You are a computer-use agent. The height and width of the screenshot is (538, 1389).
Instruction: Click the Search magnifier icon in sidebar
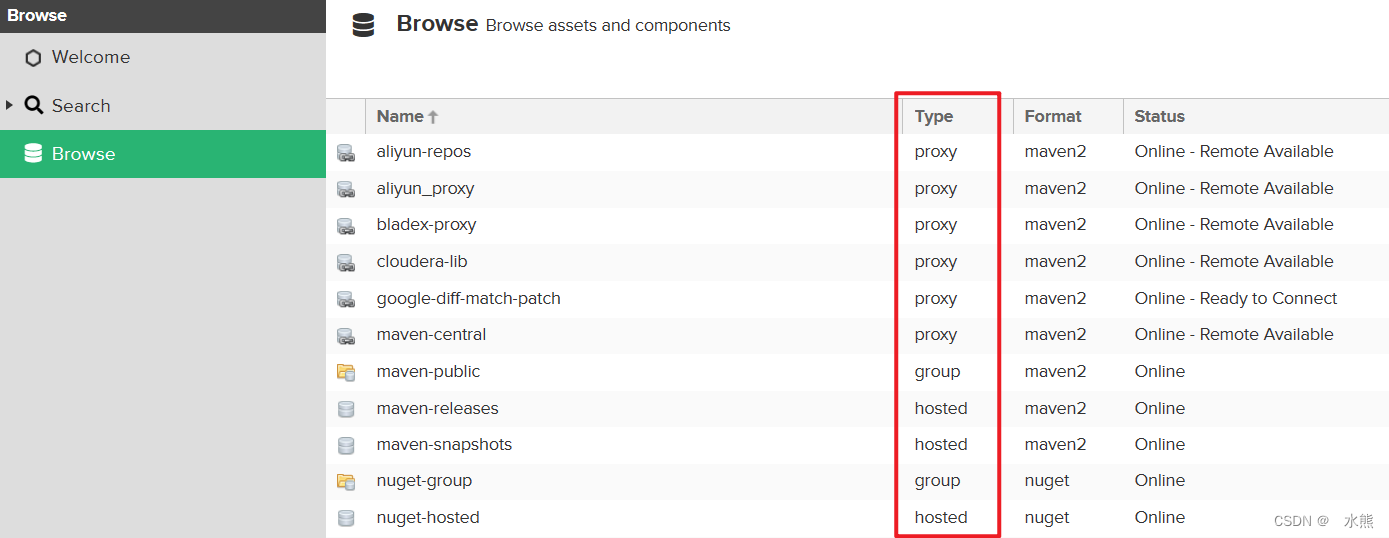(x=34, y=105)
